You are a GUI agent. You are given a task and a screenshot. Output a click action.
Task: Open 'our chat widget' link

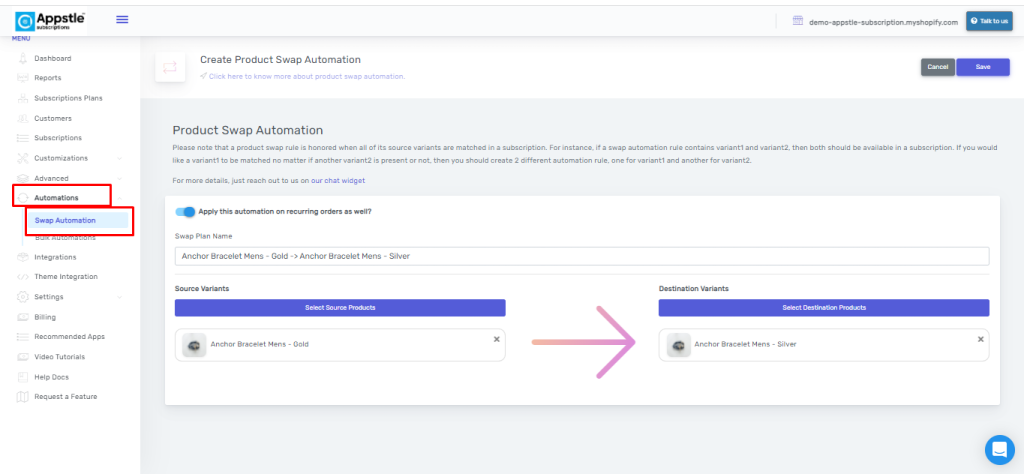coord(338,180)
